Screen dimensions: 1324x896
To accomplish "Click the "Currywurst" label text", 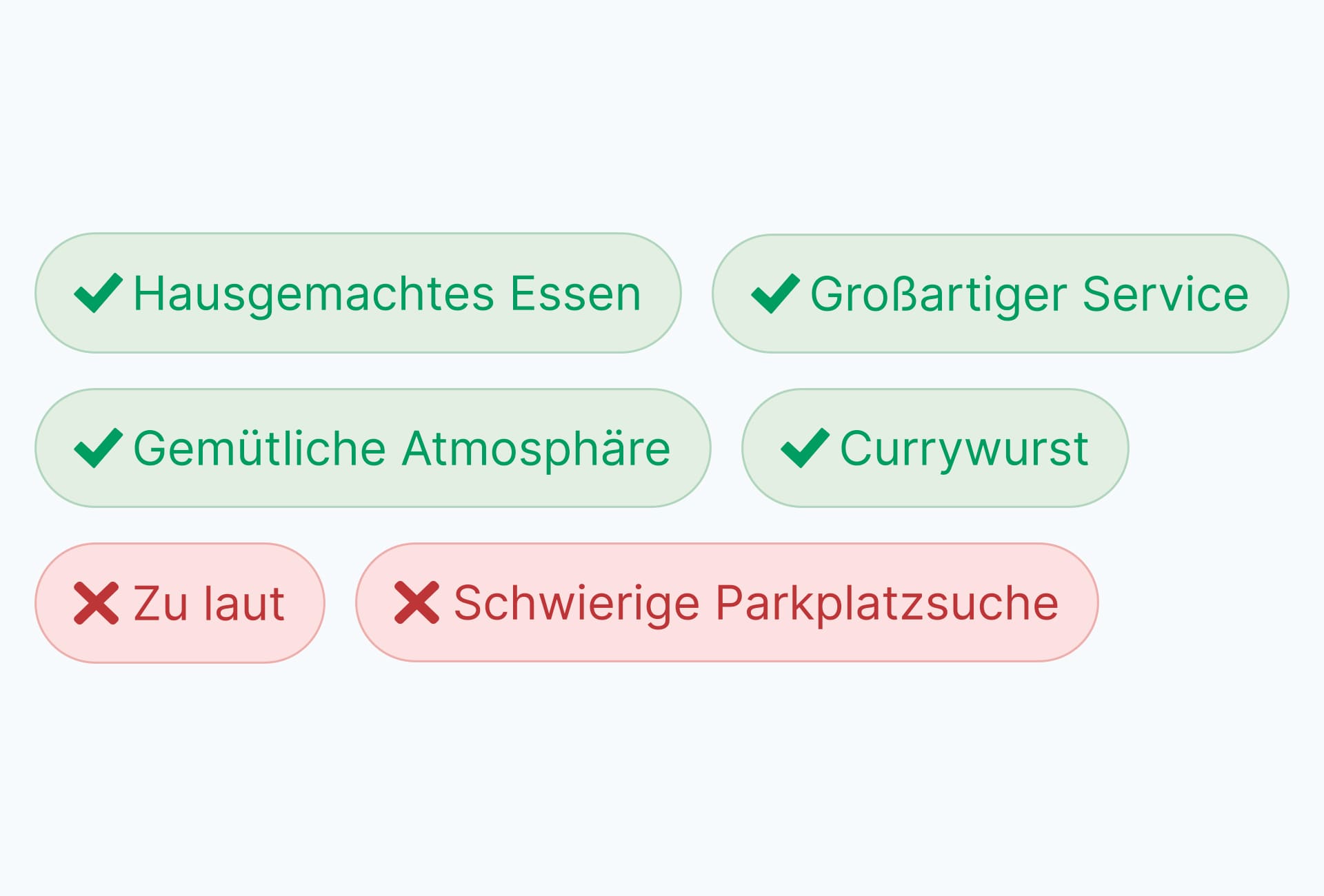I will (x=964, y=449).
